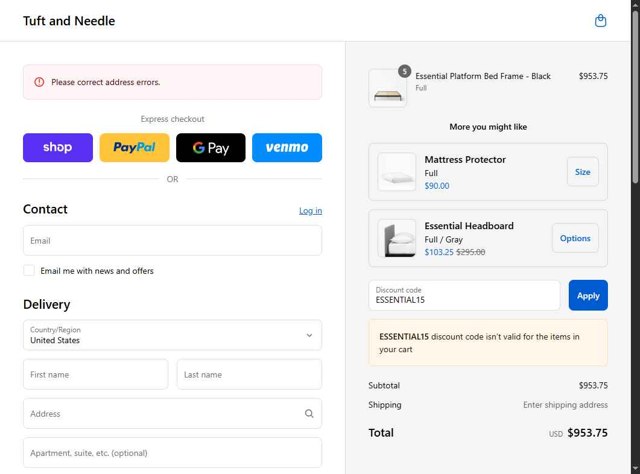Select the Mattress Protector $90.00 price
This screenshot has width=640, height=474.
click(x=437, y=186)
